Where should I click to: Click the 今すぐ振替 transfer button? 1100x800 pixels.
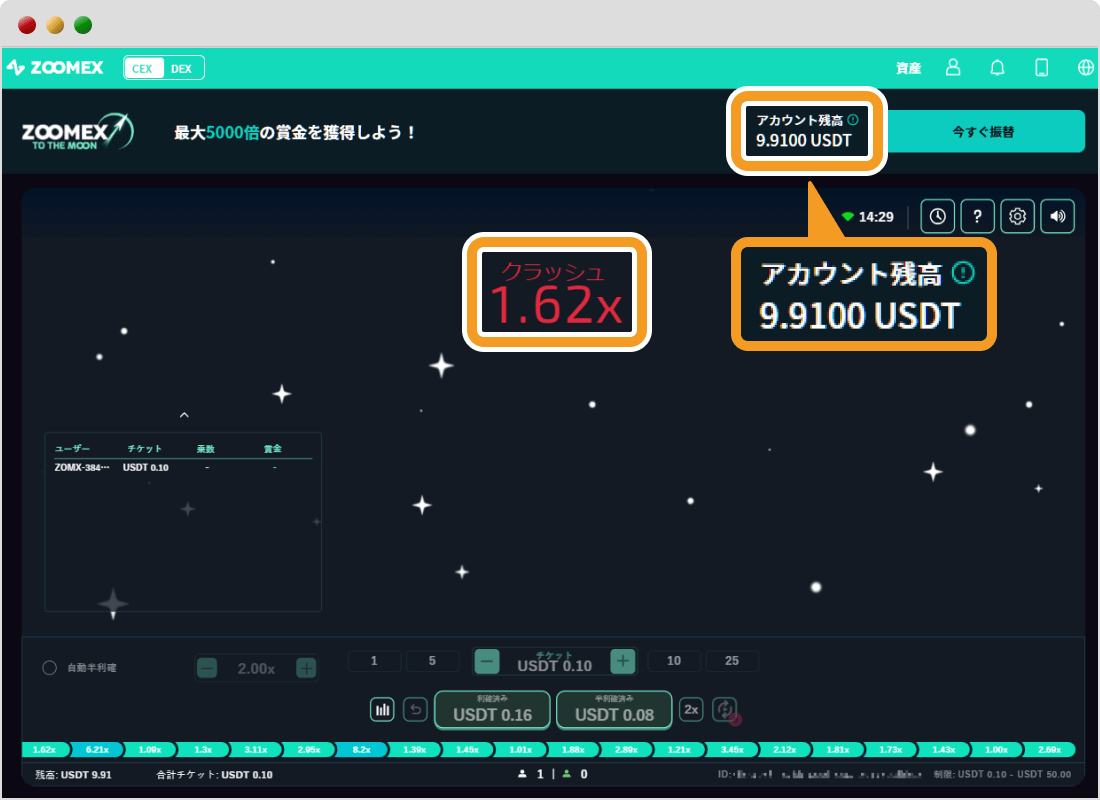[x=986, y=131]
